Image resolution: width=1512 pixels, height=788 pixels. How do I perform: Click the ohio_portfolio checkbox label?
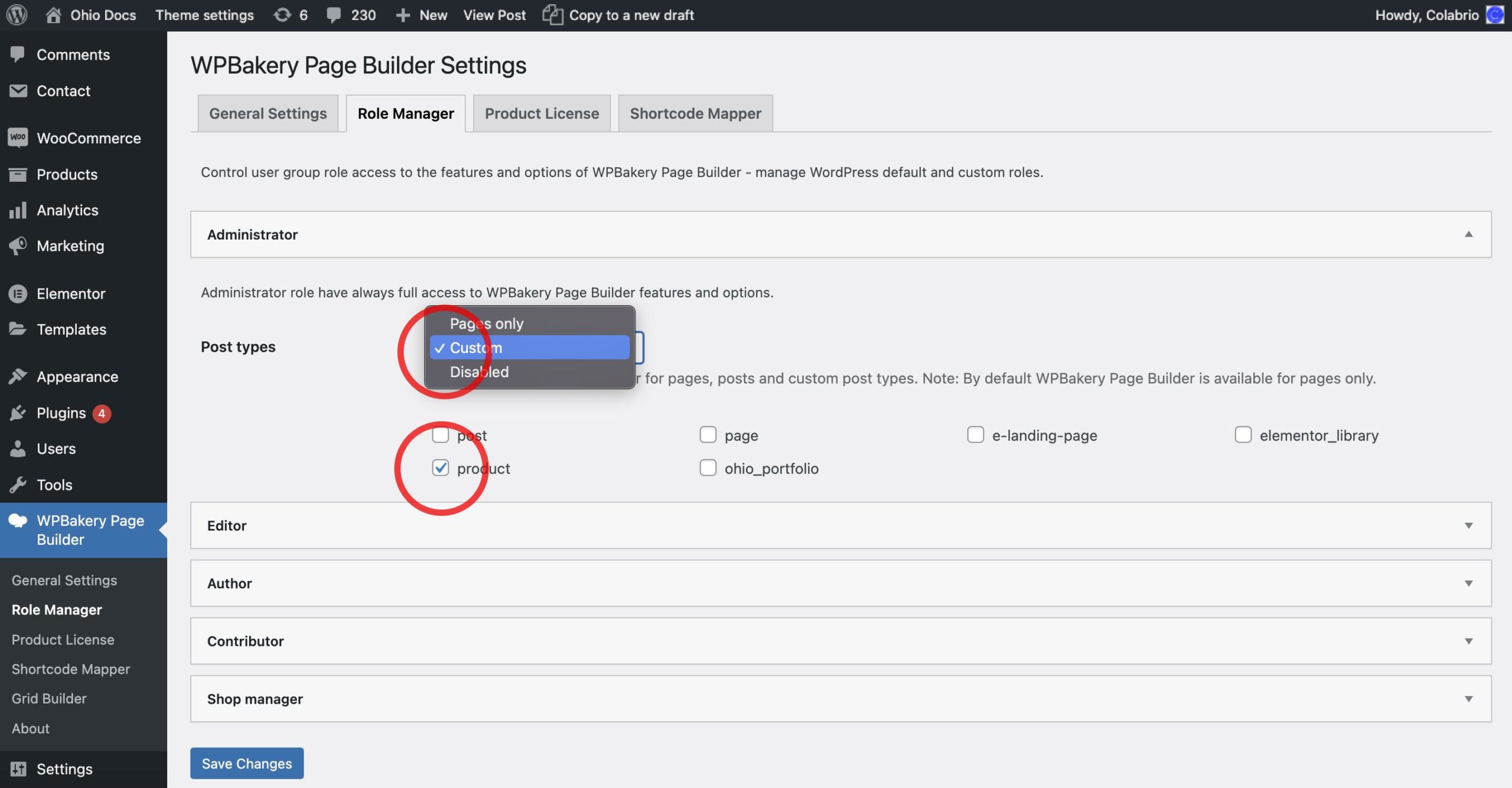pos(771,468)
